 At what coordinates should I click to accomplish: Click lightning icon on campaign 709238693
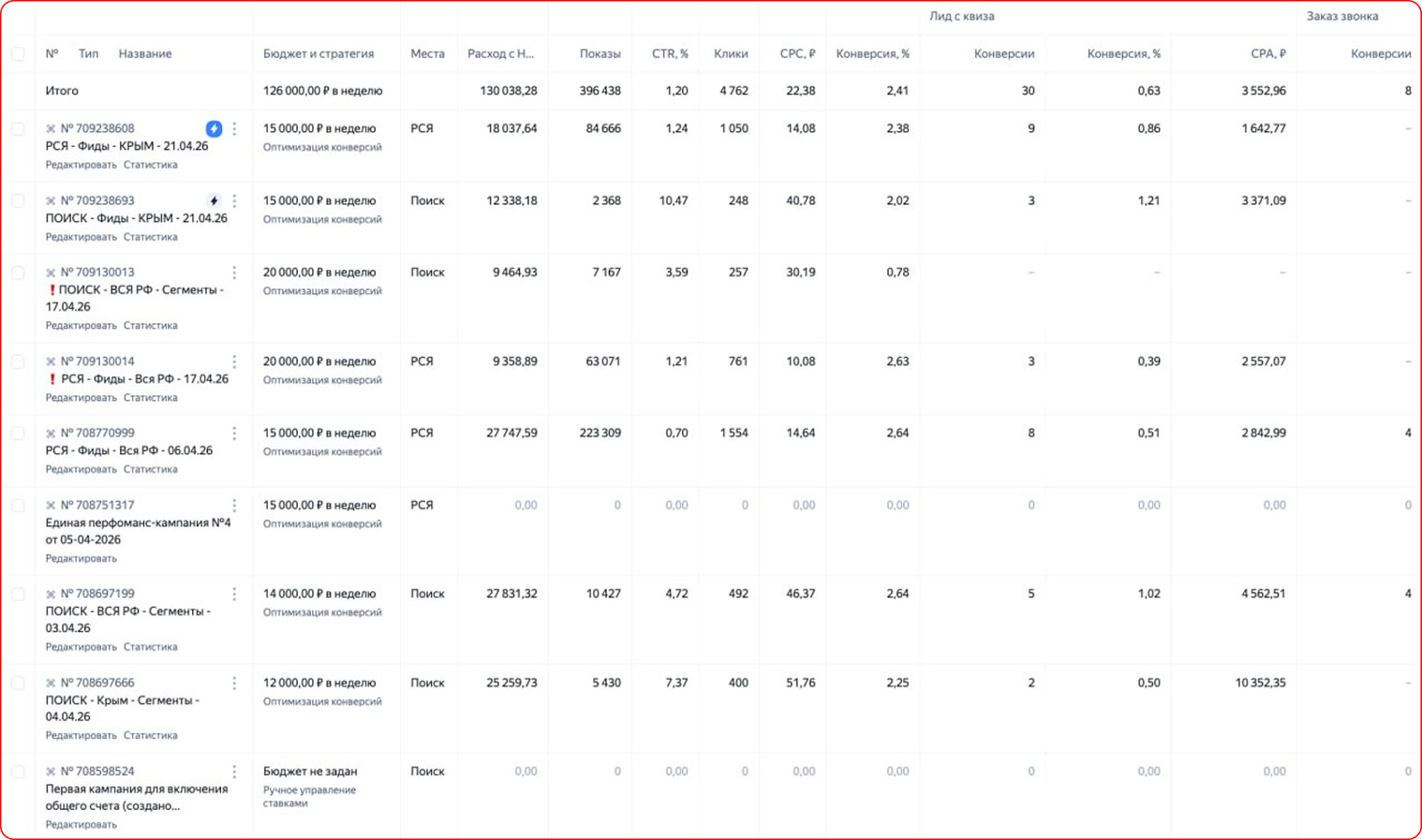click(x=214, y=200)
